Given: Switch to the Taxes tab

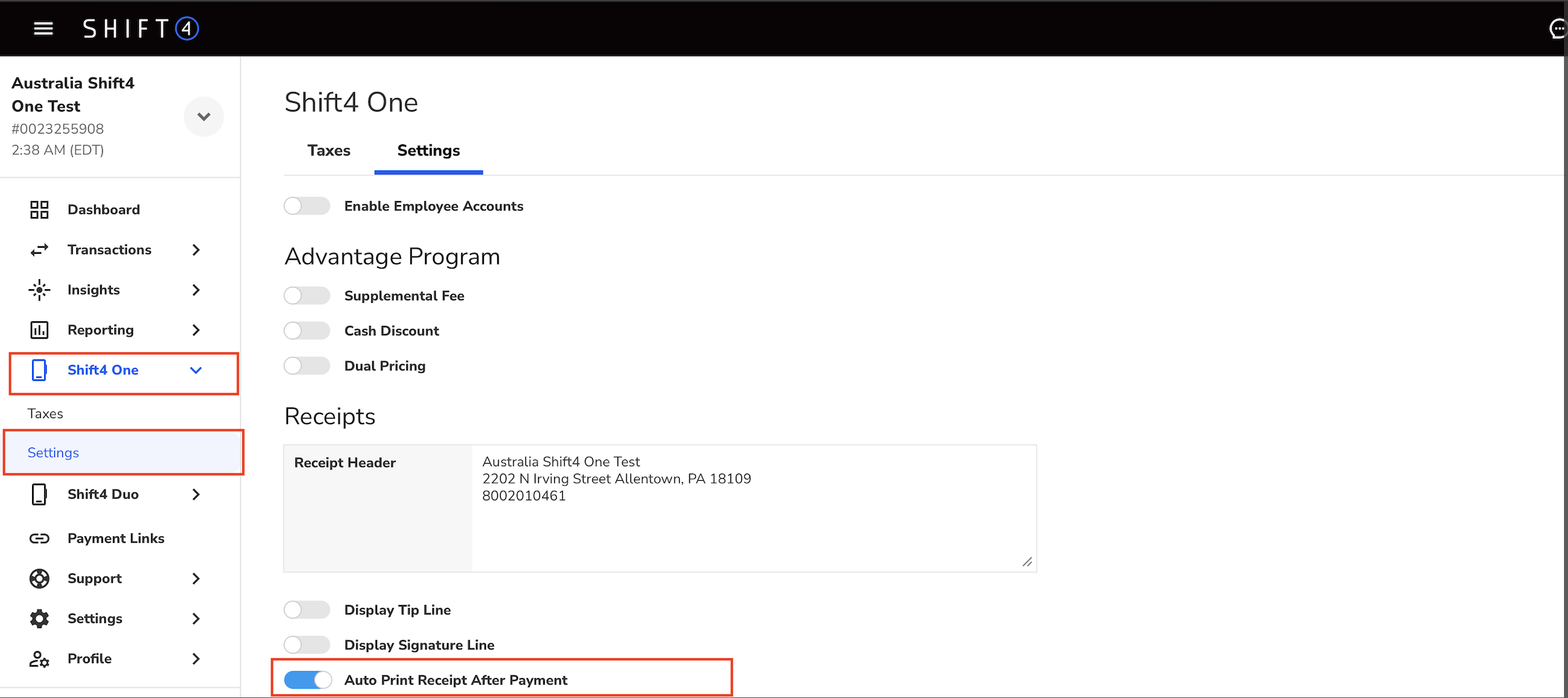Looking at the screenshot, I should [x=329, y=151].
